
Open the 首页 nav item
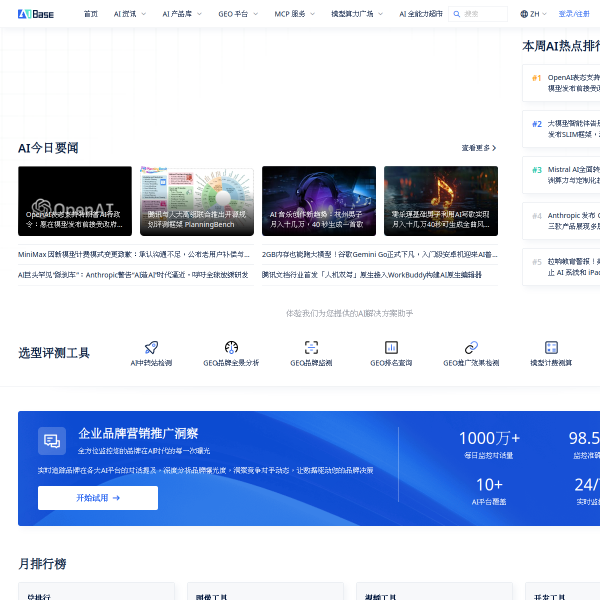(x=91, y=14)
